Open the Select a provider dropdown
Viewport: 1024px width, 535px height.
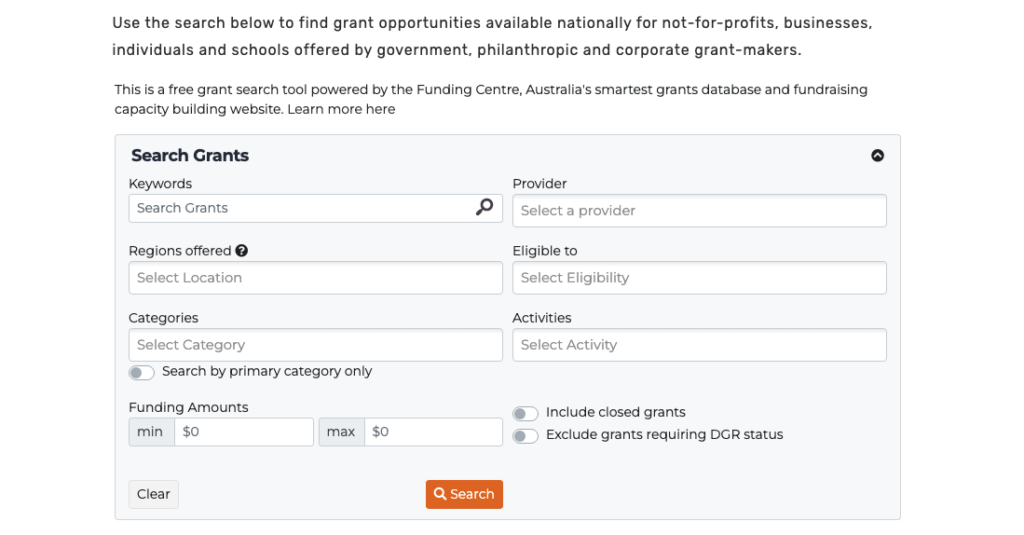pyautogui.click(x=699, y=211)
